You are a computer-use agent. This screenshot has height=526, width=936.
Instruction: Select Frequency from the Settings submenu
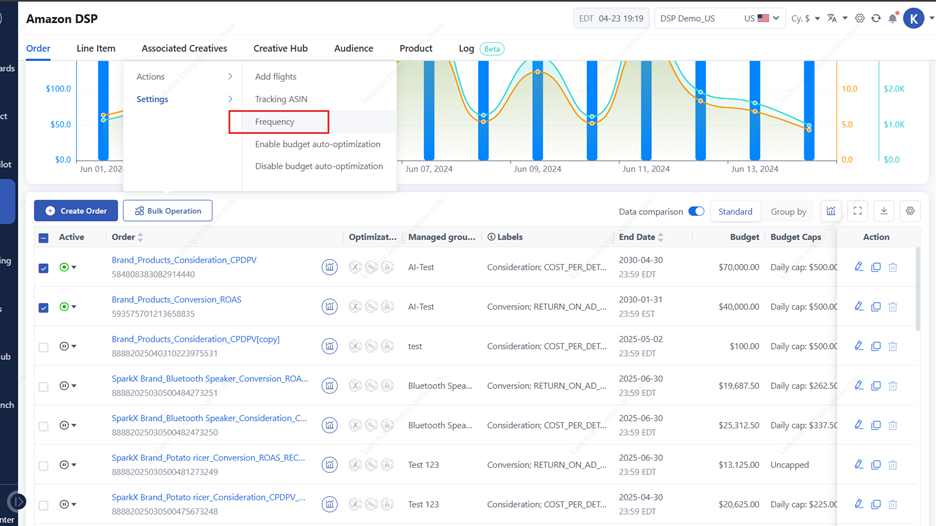point(275,122)
